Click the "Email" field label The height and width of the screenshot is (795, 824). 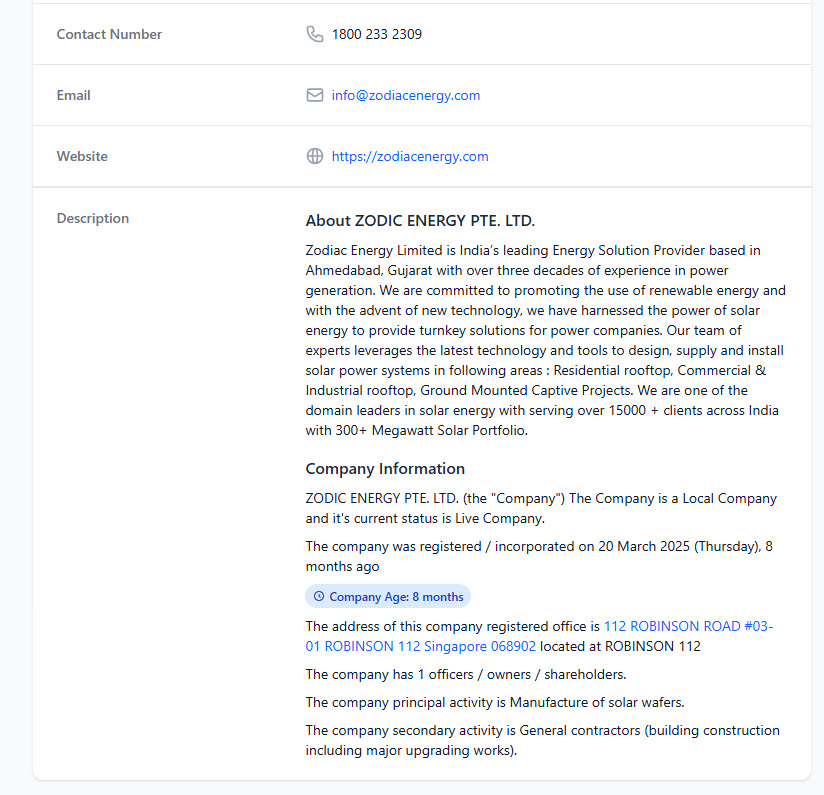coord(74,95)
